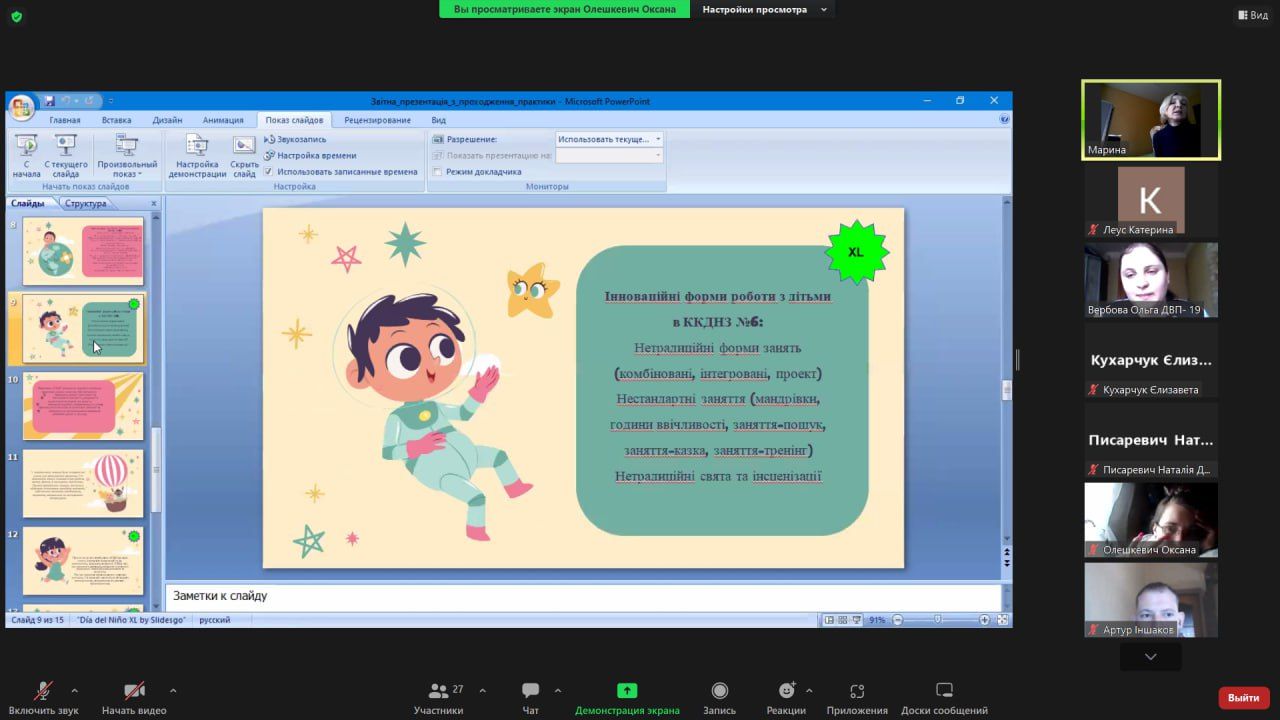Click the PowerPoint zoom slider handle
The height and width of the screenshot is (720, 1280).
point(937,620)
